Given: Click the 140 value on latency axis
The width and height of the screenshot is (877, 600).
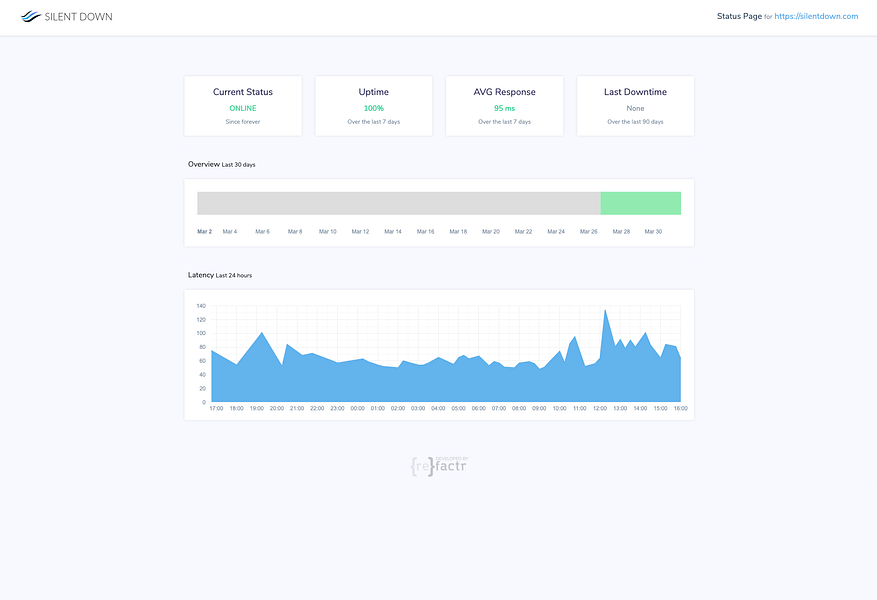Looking at the screenshot, I should tap(201, 306).
